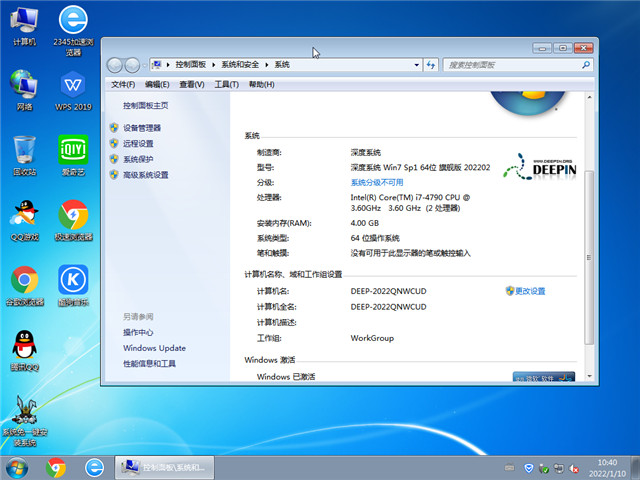Screen dimensions: 640x480
Task: Open the 工具(T) menu
Action: pos(226,85)
